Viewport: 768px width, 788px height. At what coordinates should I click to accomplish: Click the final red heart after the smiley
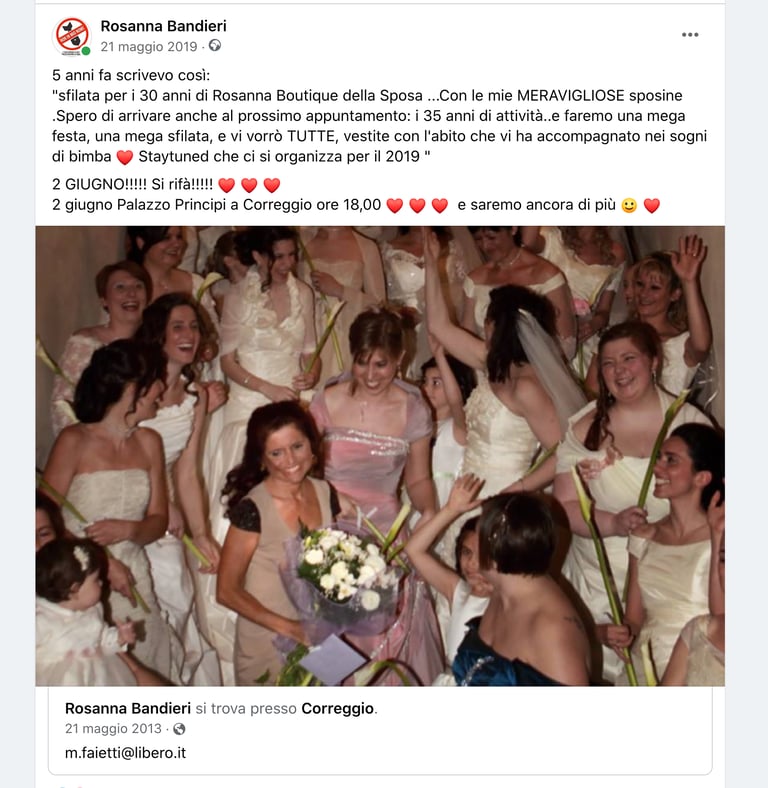(651, 206)
